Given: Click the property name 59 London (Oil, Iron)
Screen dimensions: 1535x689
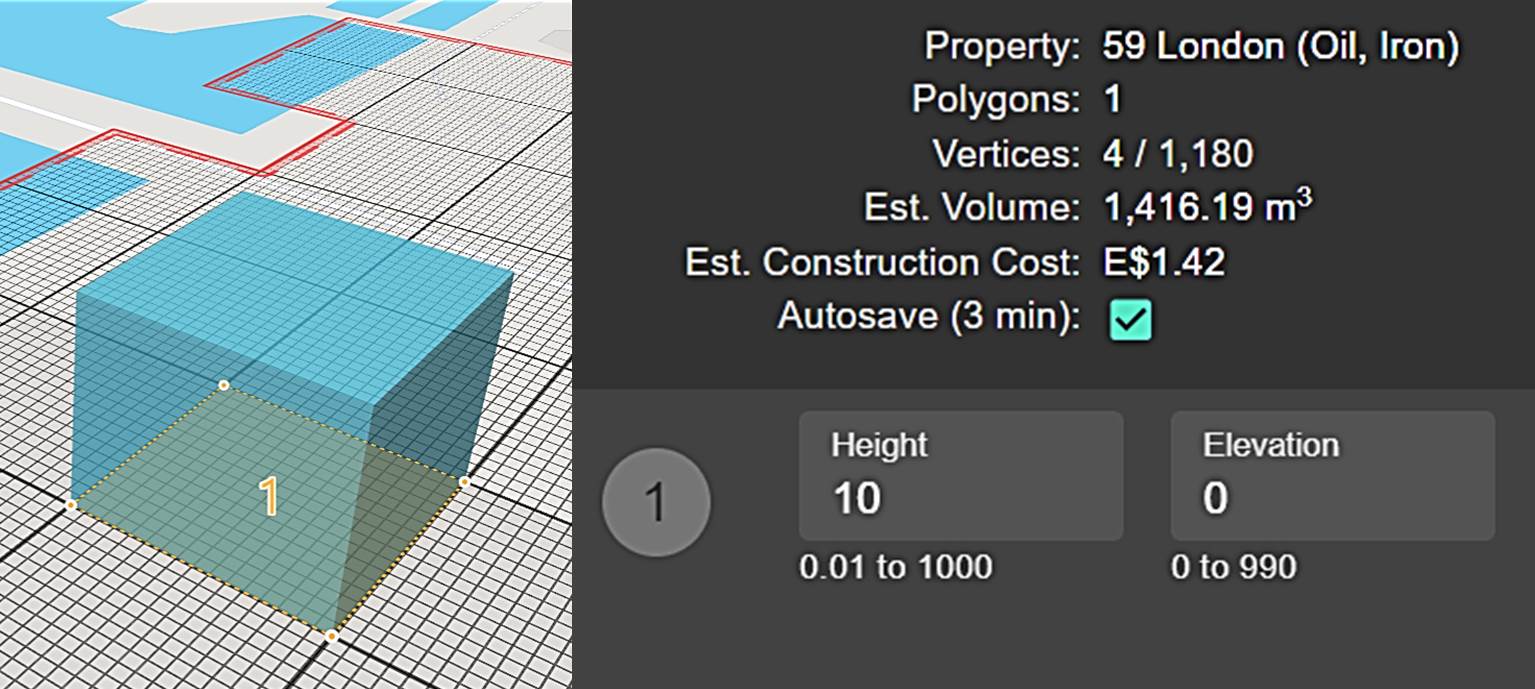Looking at the screenshot, I should pos(1280,46).
